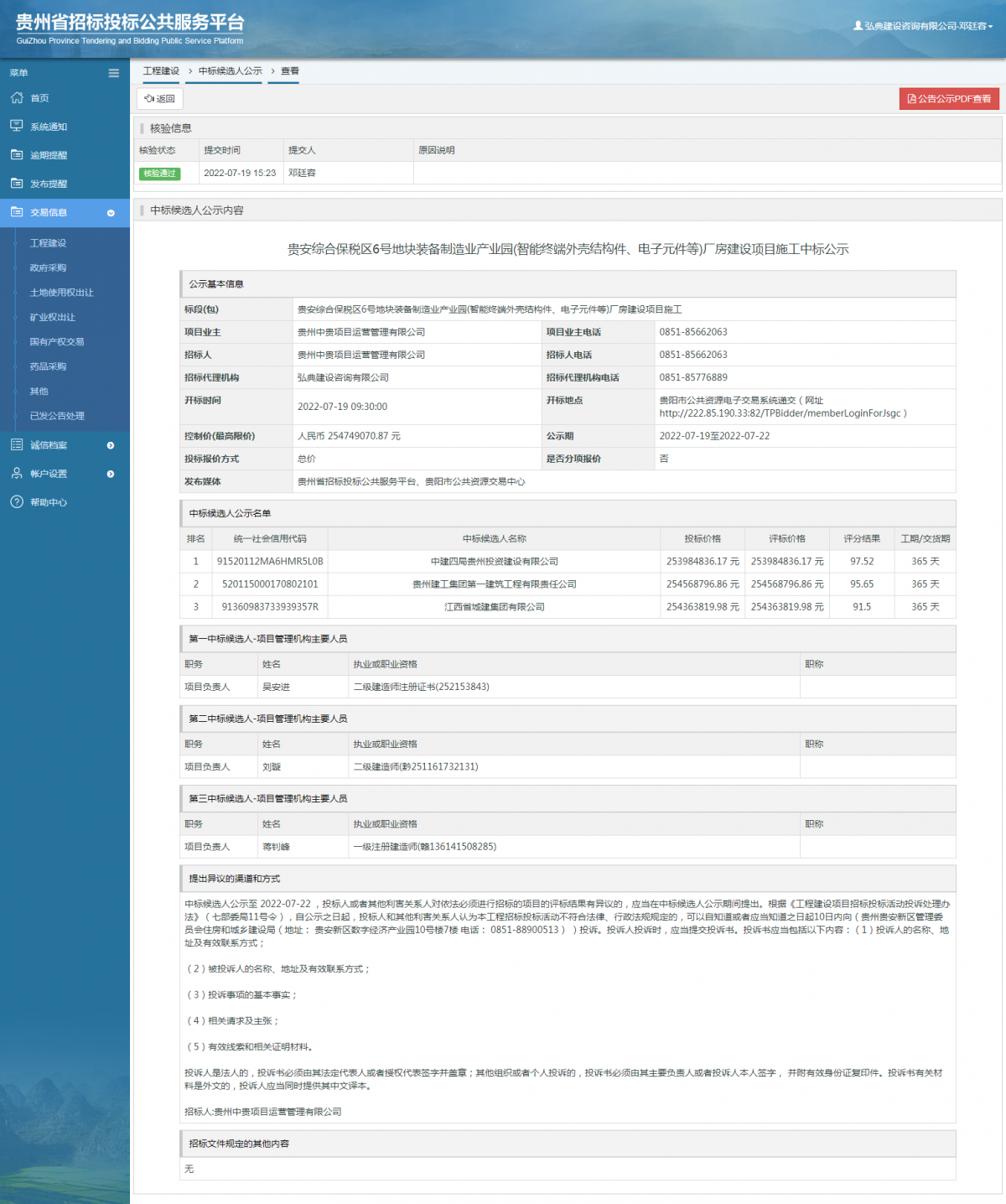
Task: Open 首页 in the sidebar
Action: (x=39, y=98)
